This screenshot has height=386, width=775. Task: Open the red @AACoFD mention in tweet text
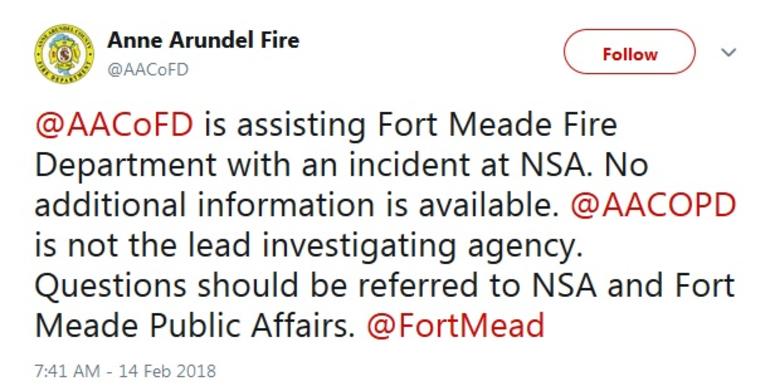pos(114,126)
